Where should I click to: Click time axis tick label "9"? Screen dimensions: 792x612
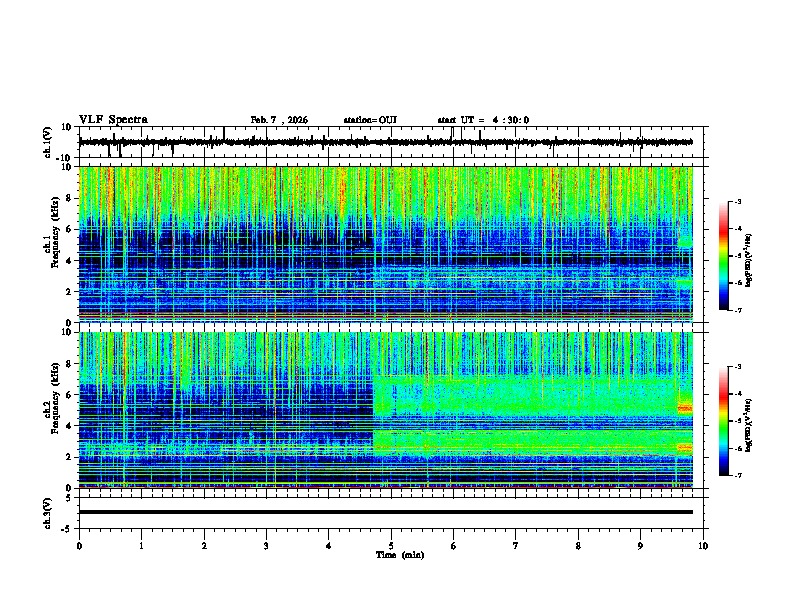coord(640,546)
